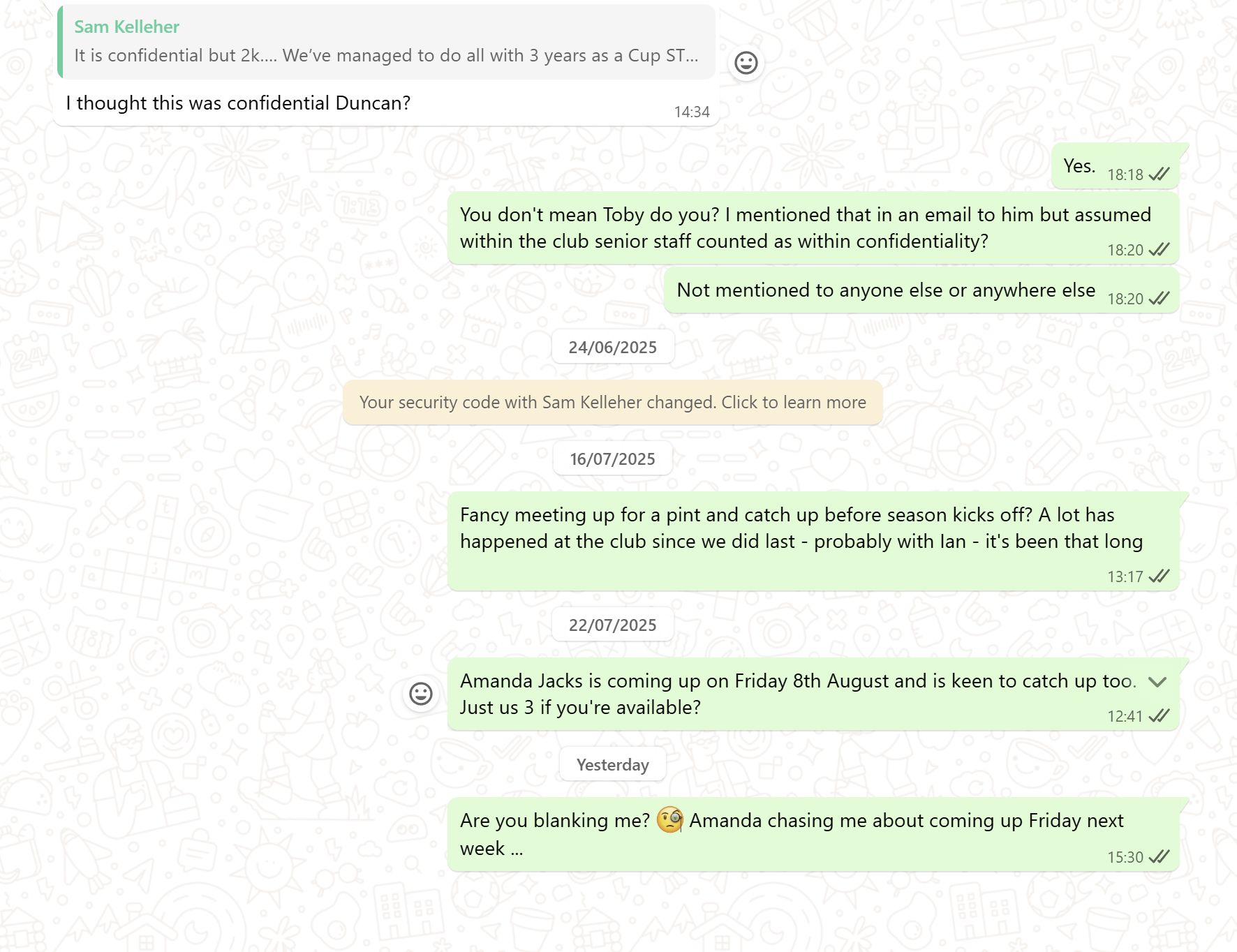Click the "Fancy meeting up for a pint" message

click(801, 528)
